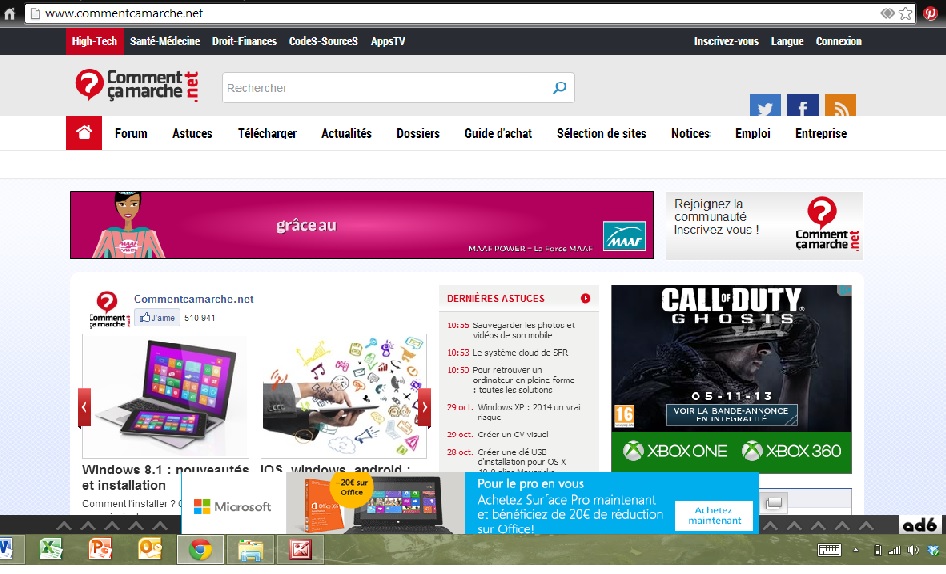Select the High-Tech tab
The height and width of the screenshot is (574, 946).
pyautogui.click(x=94, y=41)
